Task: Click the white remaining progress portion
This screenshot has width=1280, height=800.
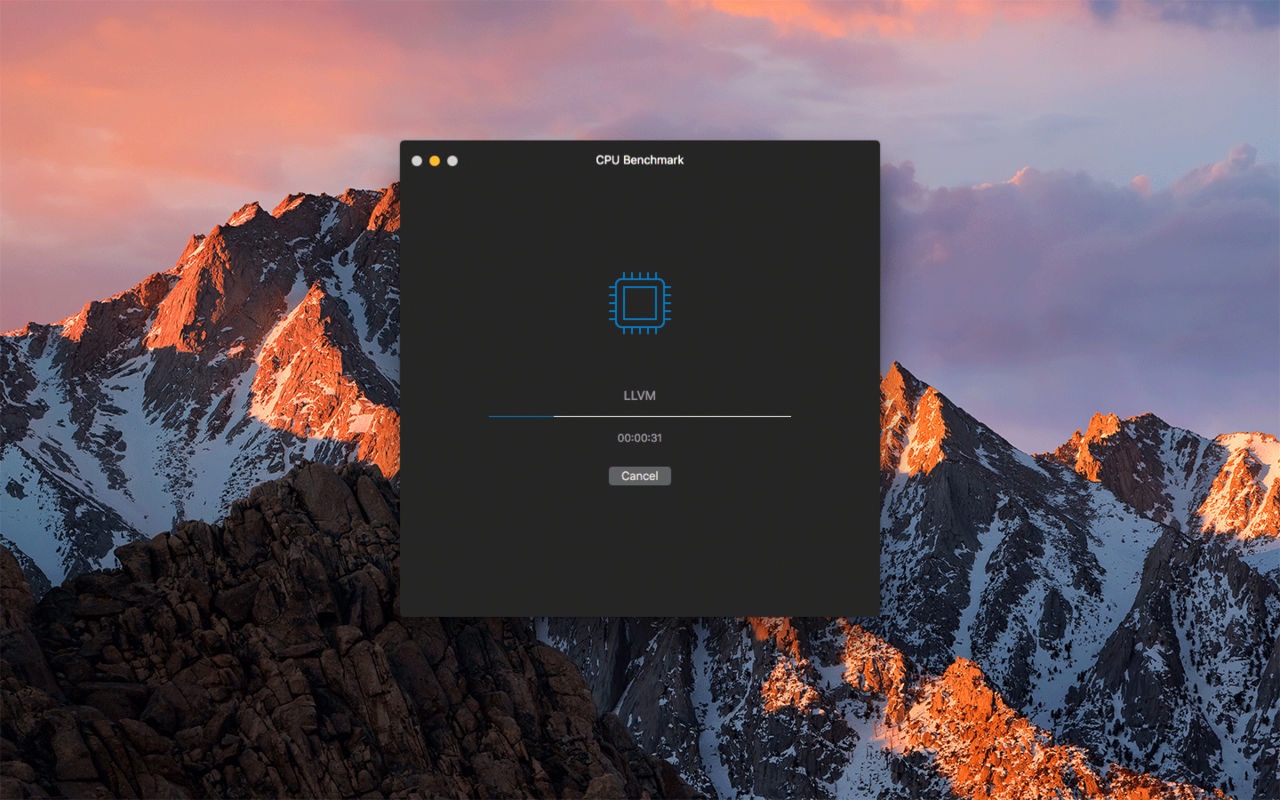Action: point(672,416)
